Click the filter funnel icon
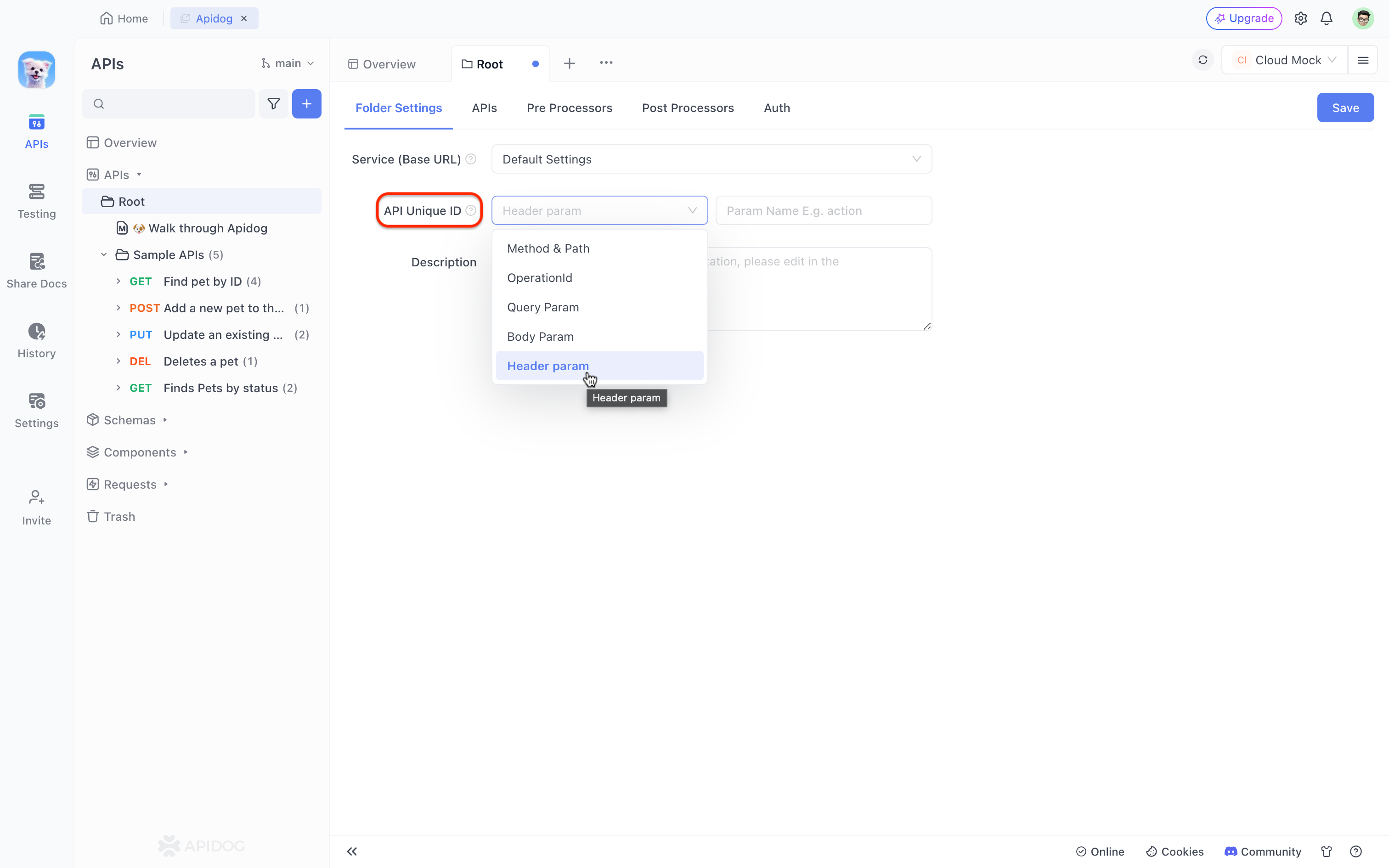This screenshot has height=868, width=1389. pyautogui.click(x=274, y=104)
